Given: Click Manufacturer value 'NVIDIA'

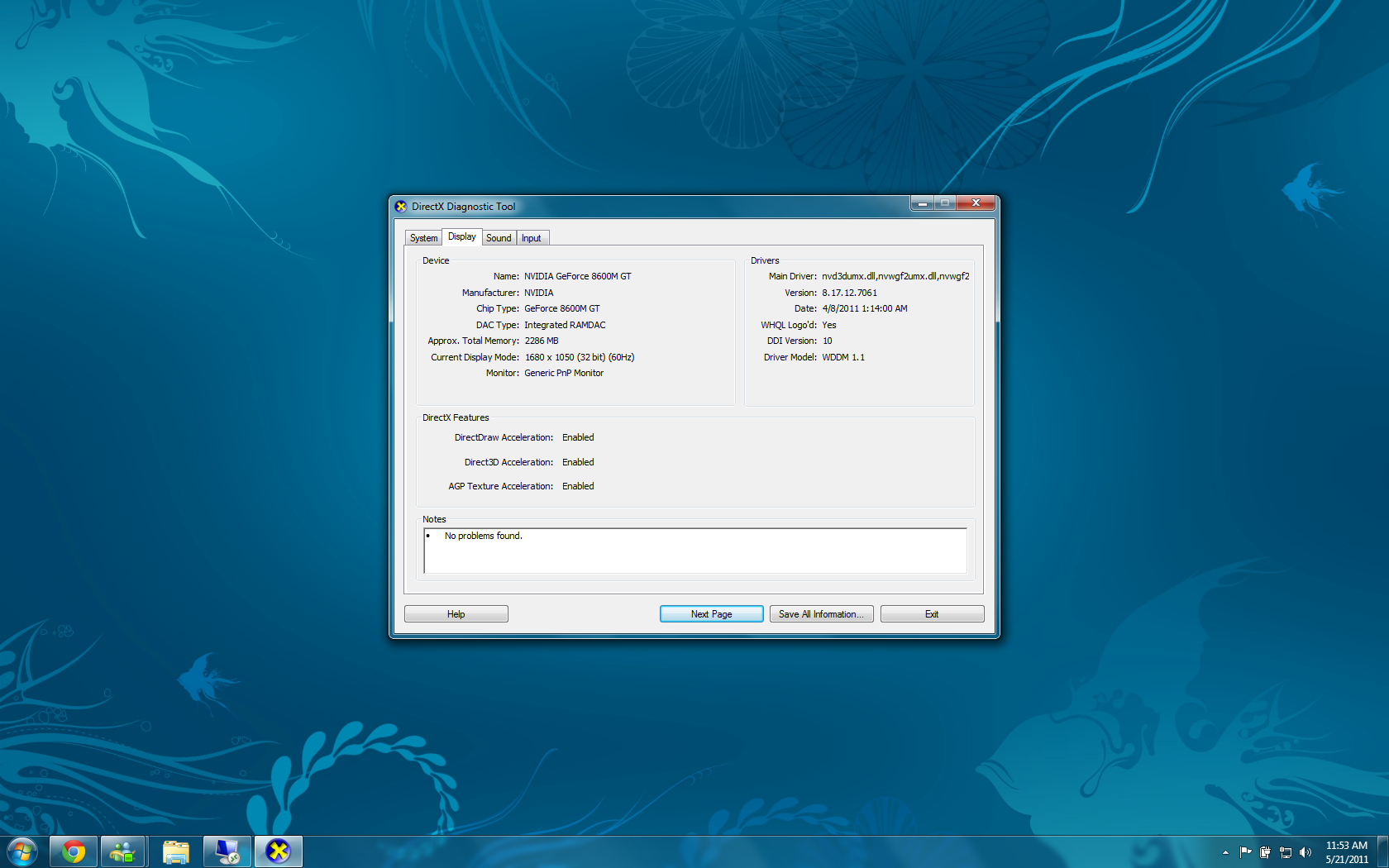Looking at the screenshot, I should point(539,293).
